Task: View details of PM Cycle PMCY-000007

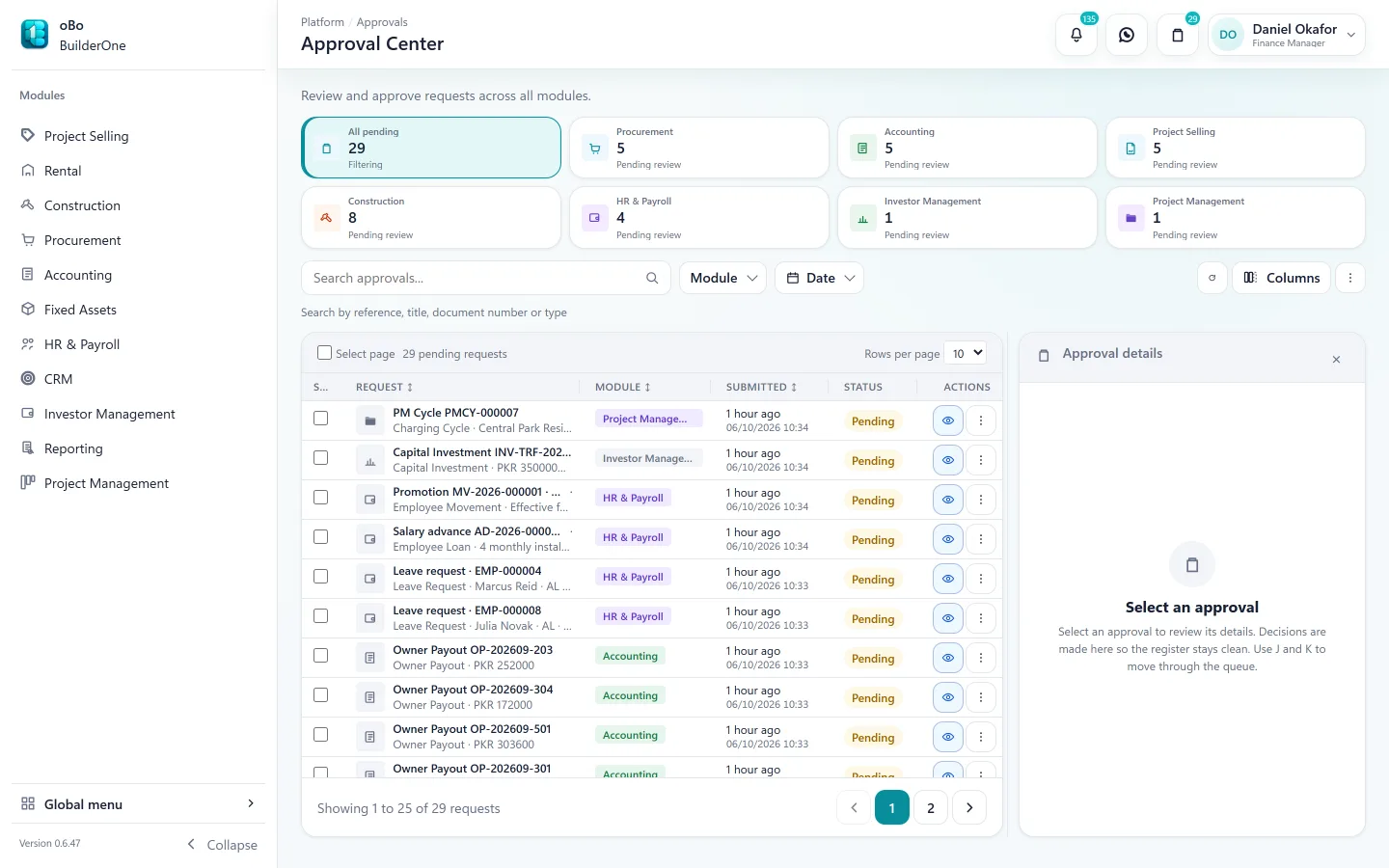Action: click(x=948, y=420)
